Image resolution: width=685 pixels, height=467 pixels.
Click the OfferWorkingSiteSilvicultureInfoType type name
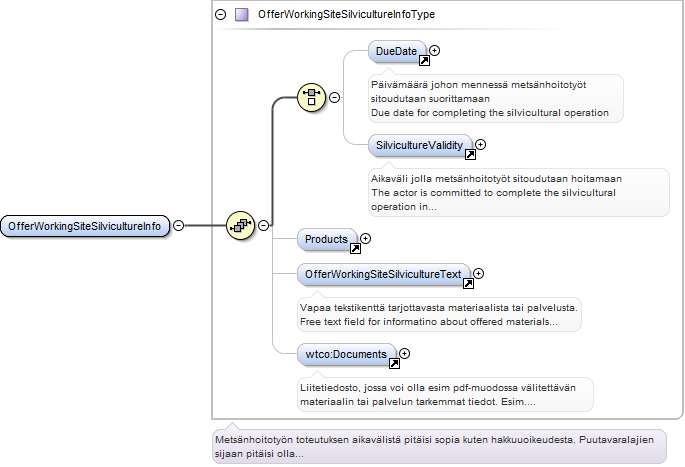click(x=346, y=14)
